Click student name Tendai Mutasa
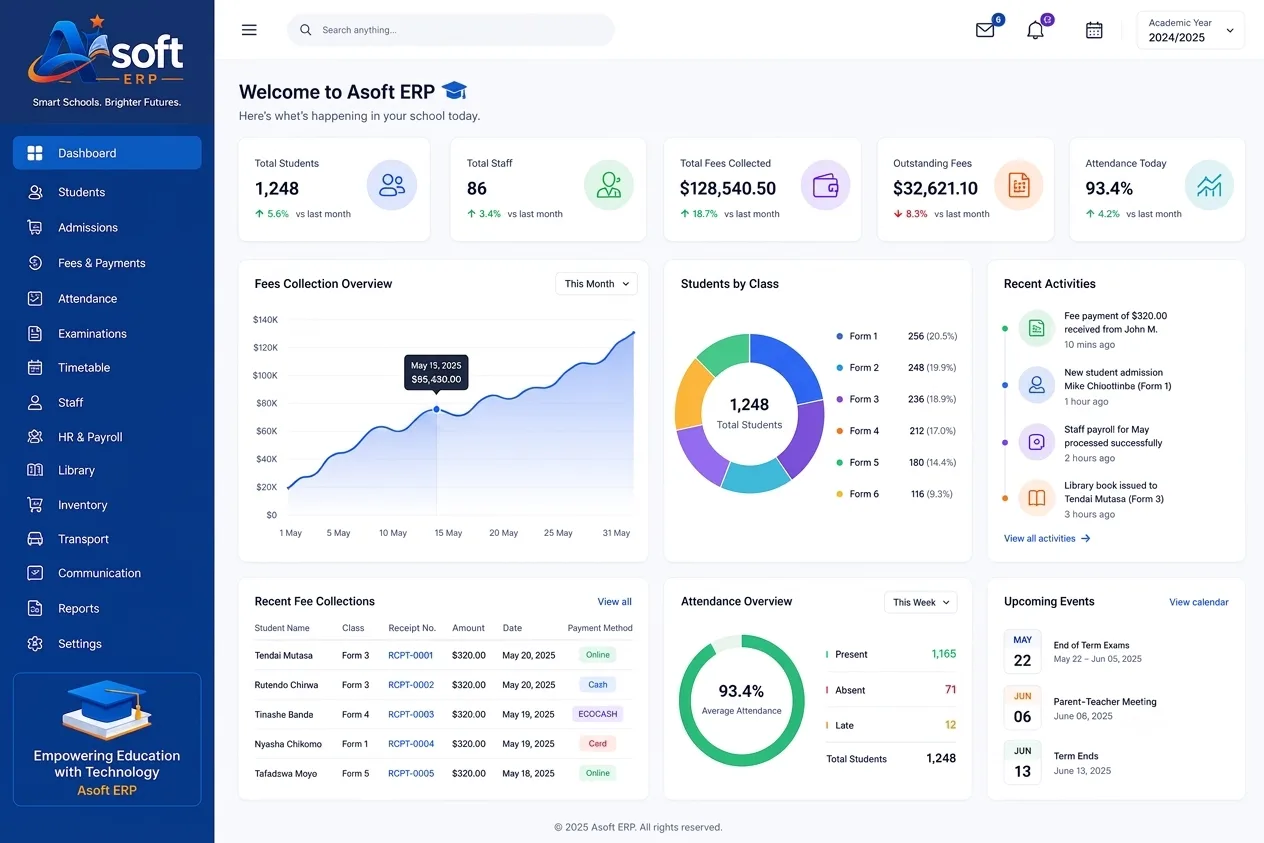 tap(284, 655)
